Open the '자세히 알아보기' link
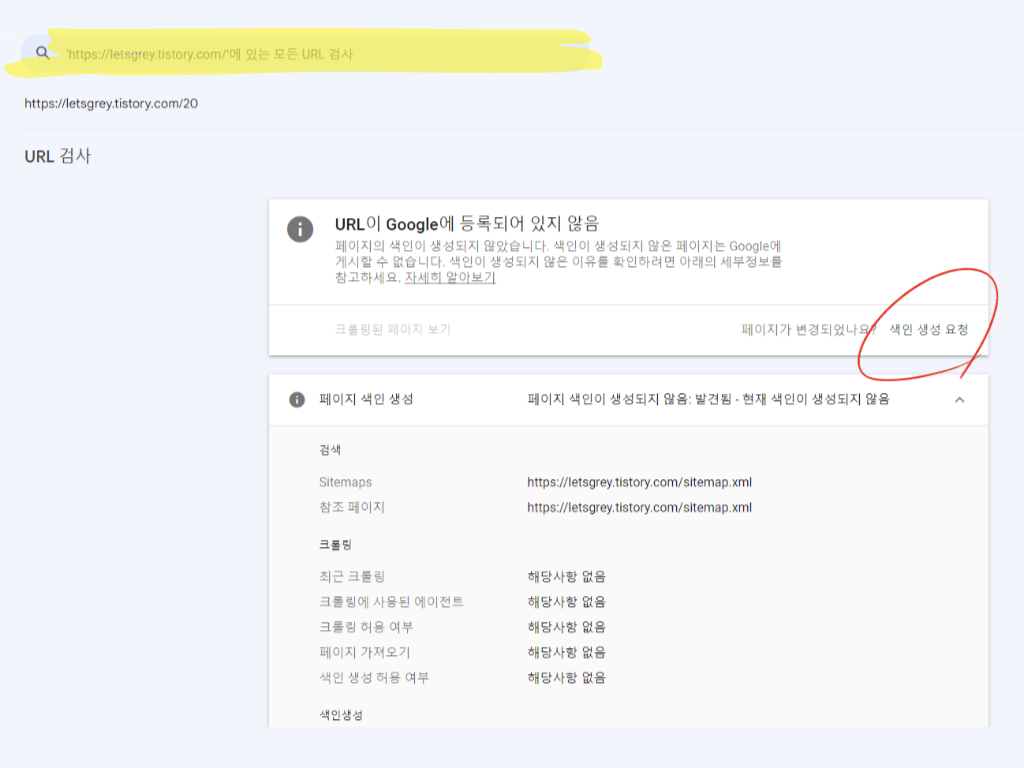The image size is (1024, 768). coord(450,278)
